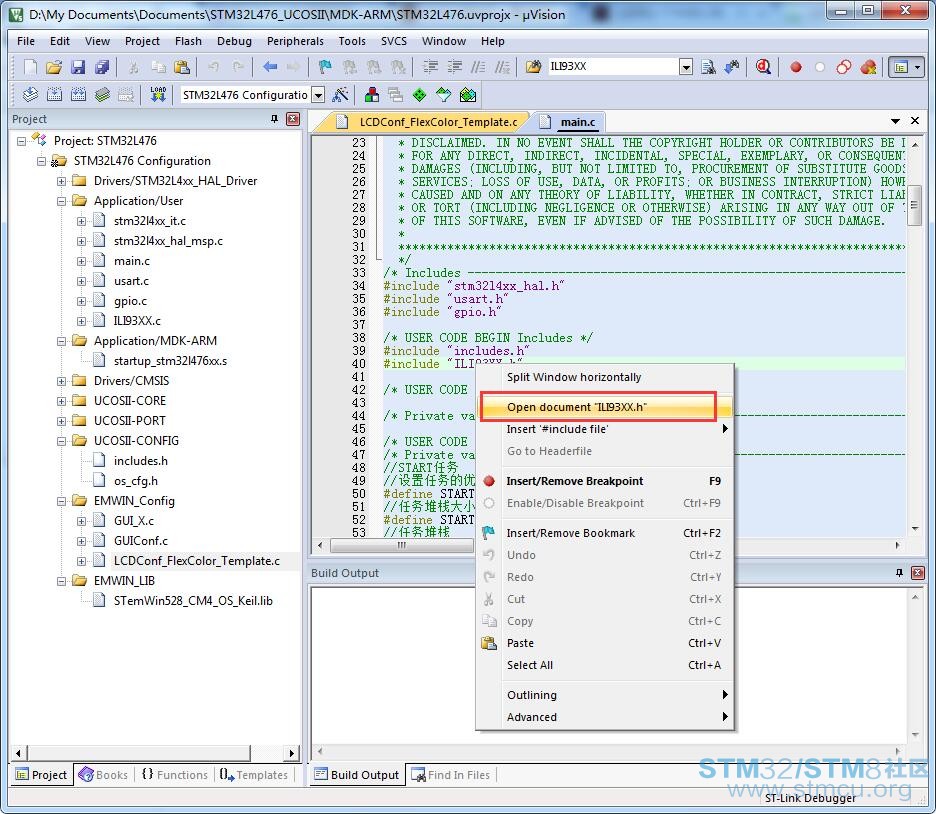Open Options for Target with the magic wand icon
Viewport: 936px width, 814px height.
(340, 94)
